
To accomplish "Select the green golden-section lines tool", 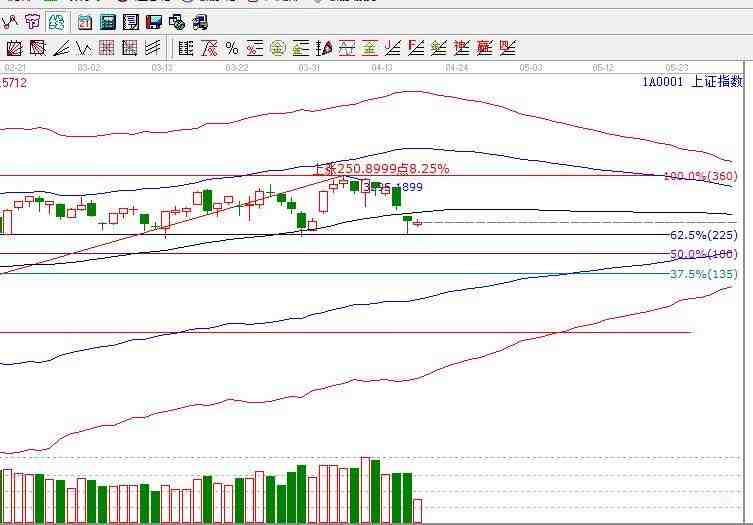I will click(301, 48).
